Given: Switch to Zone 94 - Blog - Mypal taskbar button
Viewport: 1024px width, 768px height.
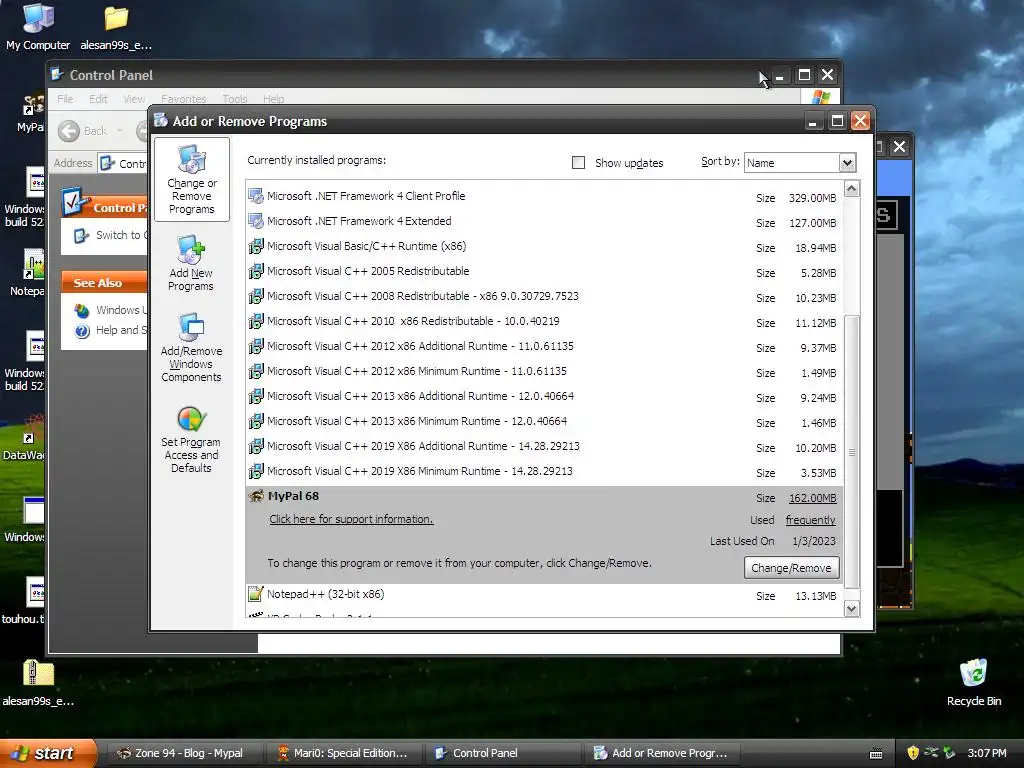Looking at the screenshot, I should 185,753.
